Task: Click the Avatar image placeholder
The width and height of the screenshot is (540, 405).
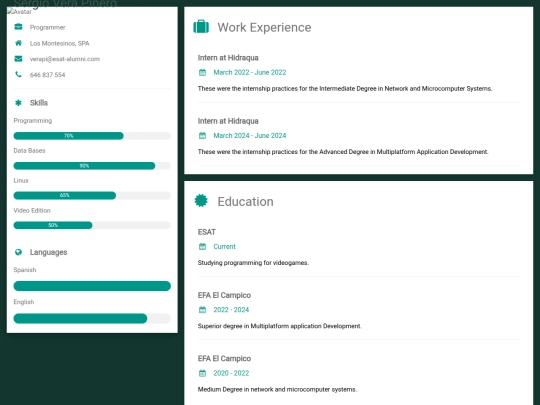Action: pos(19,12)
